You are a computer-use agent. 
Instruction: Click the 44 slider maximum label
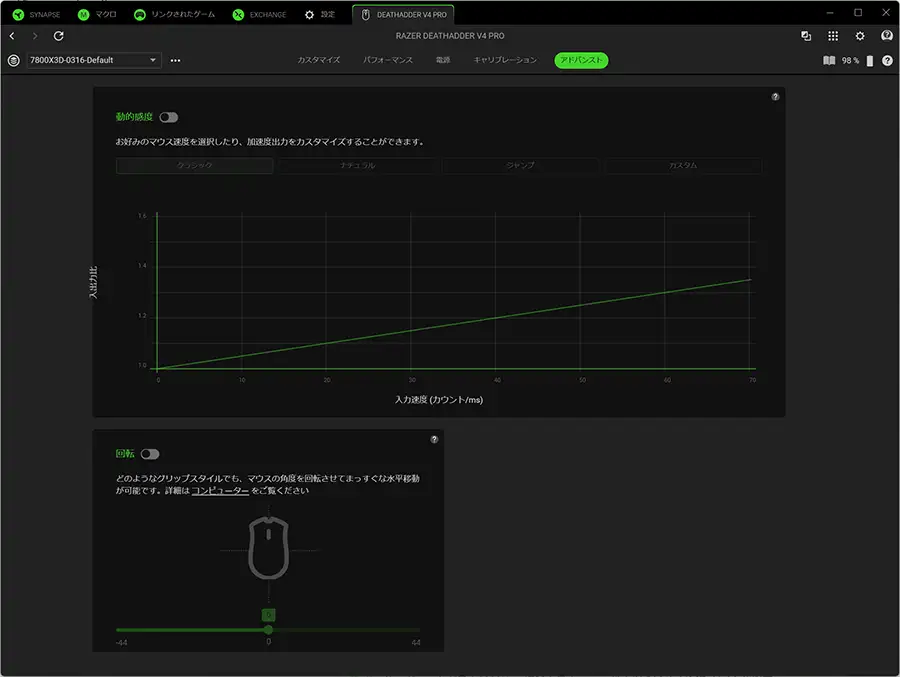click(416, 643)
